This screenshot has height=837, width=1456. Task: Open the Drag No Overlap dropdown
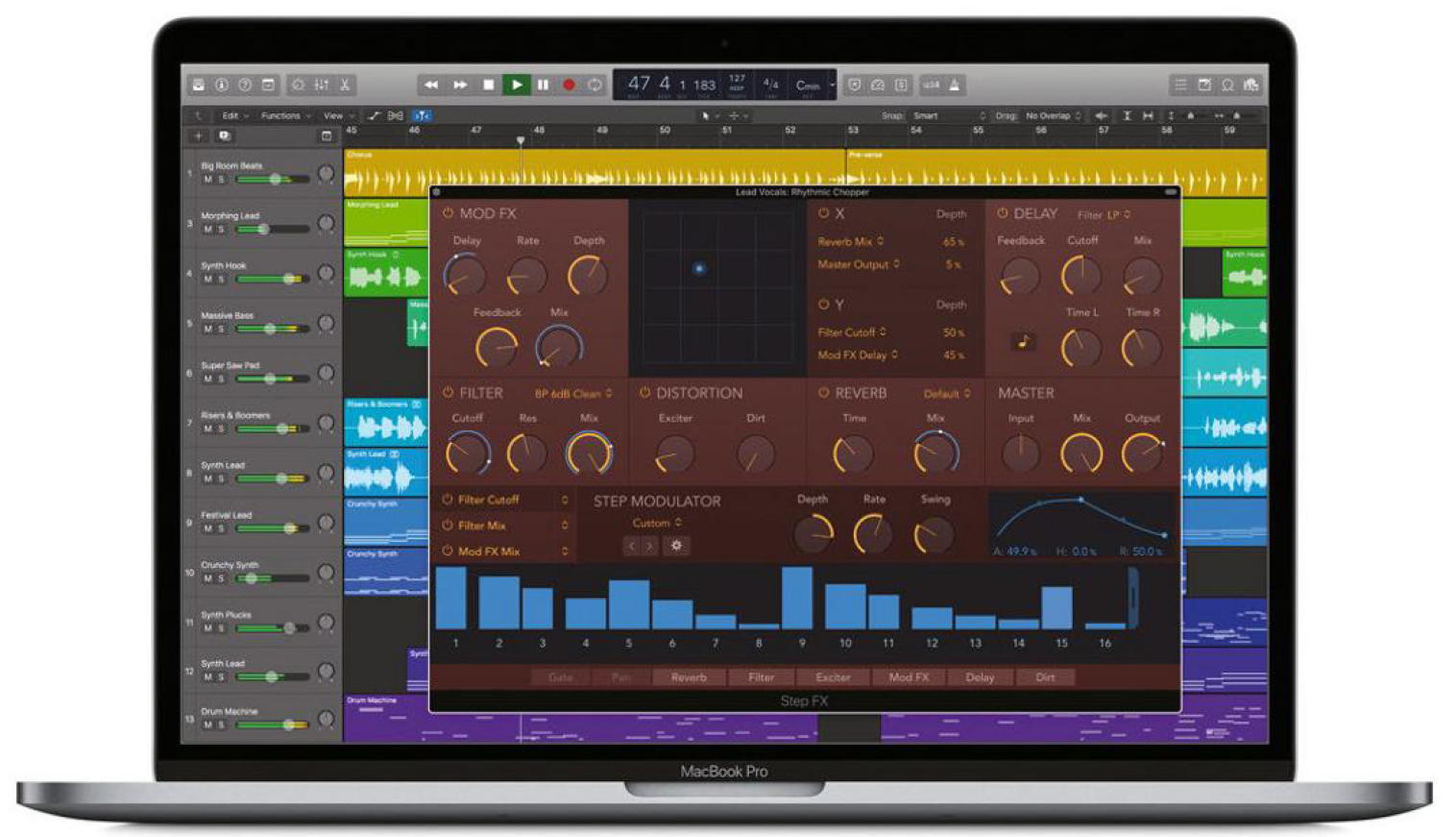click(x=1053, y=115)
